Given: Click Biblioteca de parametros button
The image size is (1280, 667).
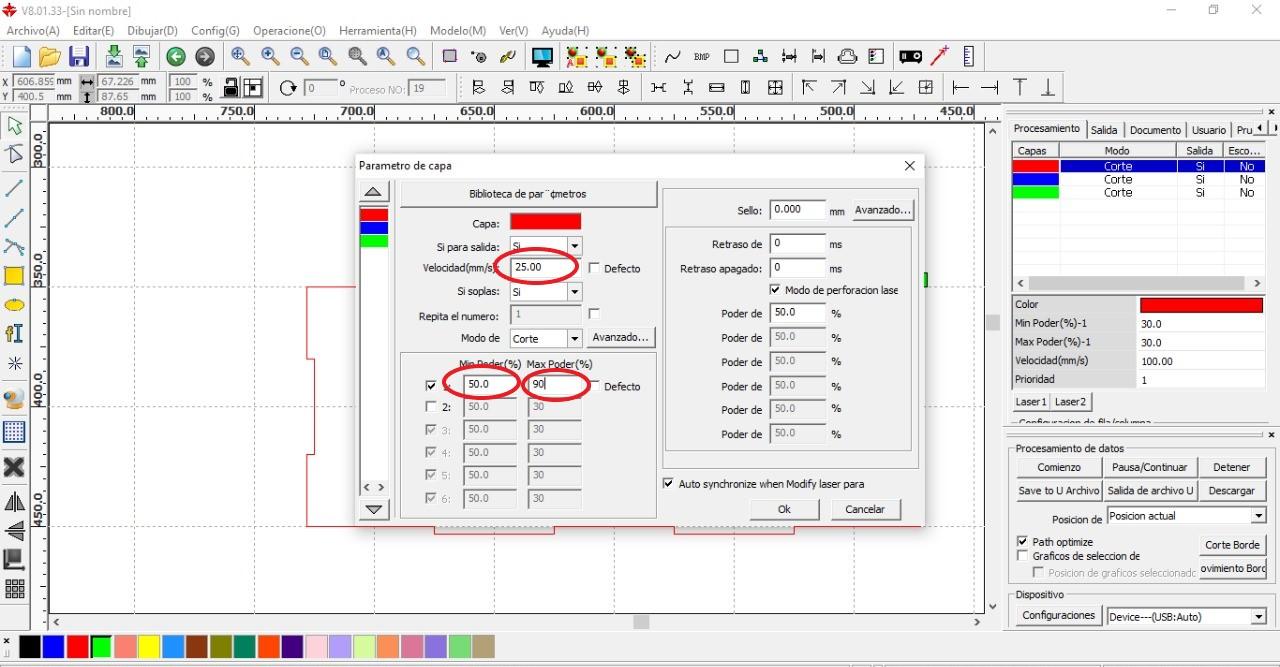Looking at the screenshot, I should [528, 194].
